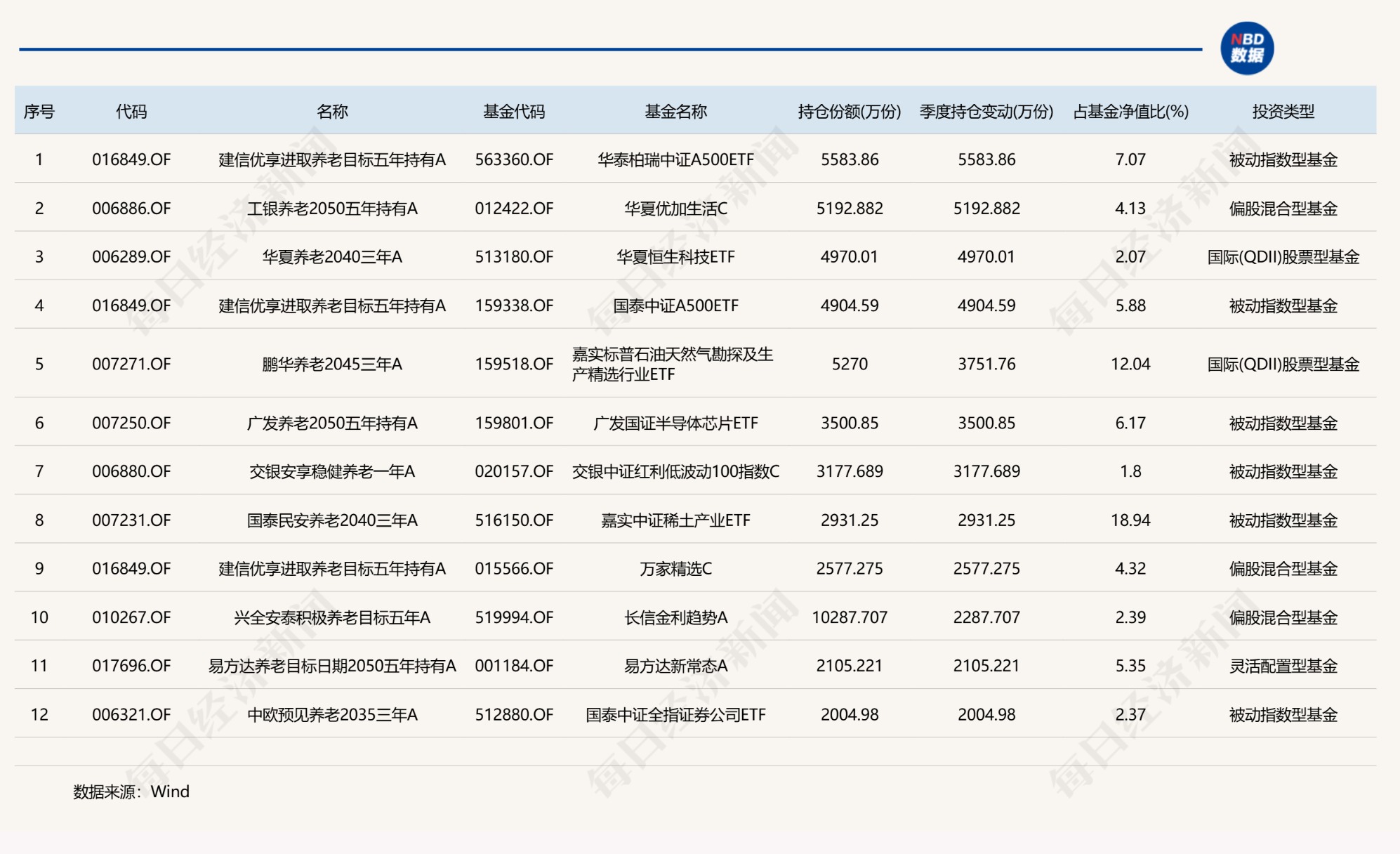Viewport: 1400px width, 854px height.
Task: Select the quarterly change value 2287.707
Action: 986,617
